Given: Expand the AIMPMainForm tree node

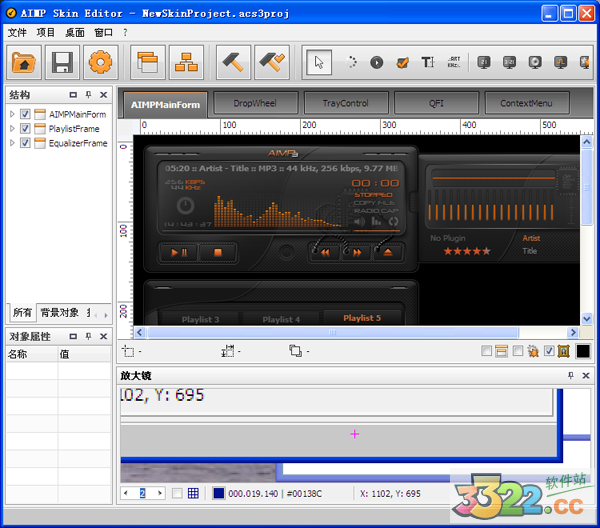Looking at the screenshot, I should 13,115.
